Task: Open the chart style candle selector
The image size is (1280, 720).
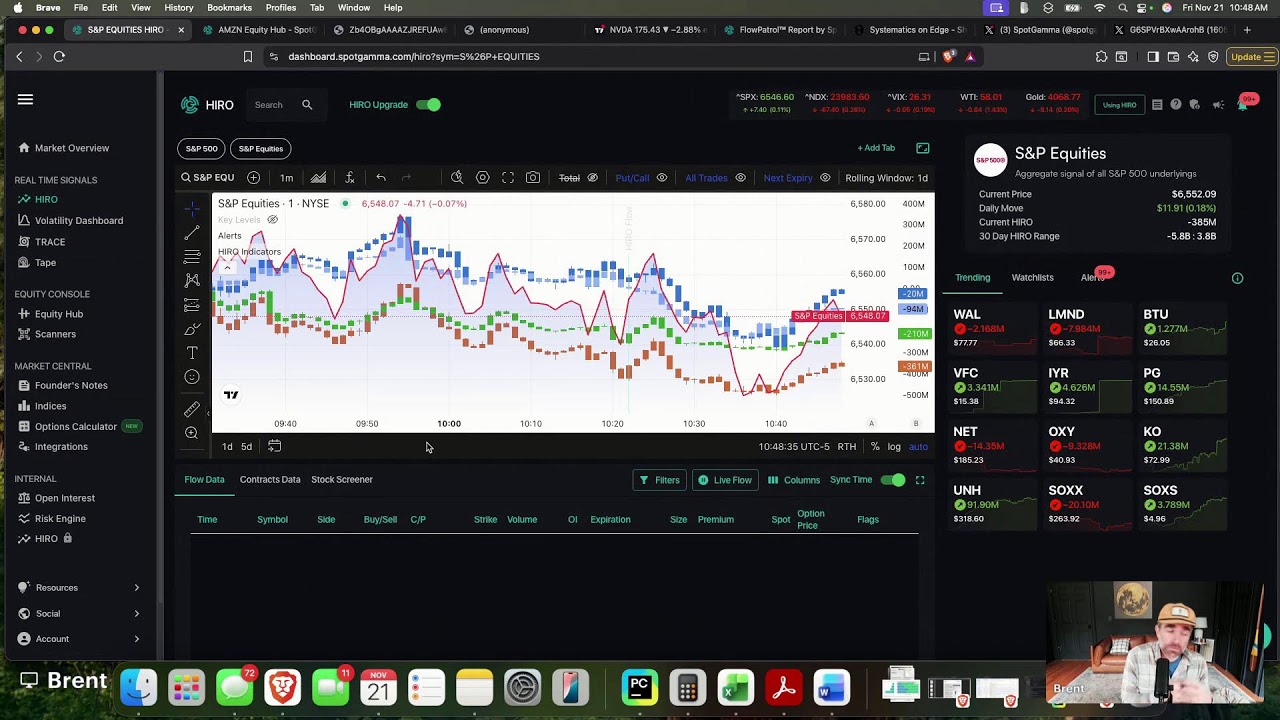Action: [x=318, y=178]
